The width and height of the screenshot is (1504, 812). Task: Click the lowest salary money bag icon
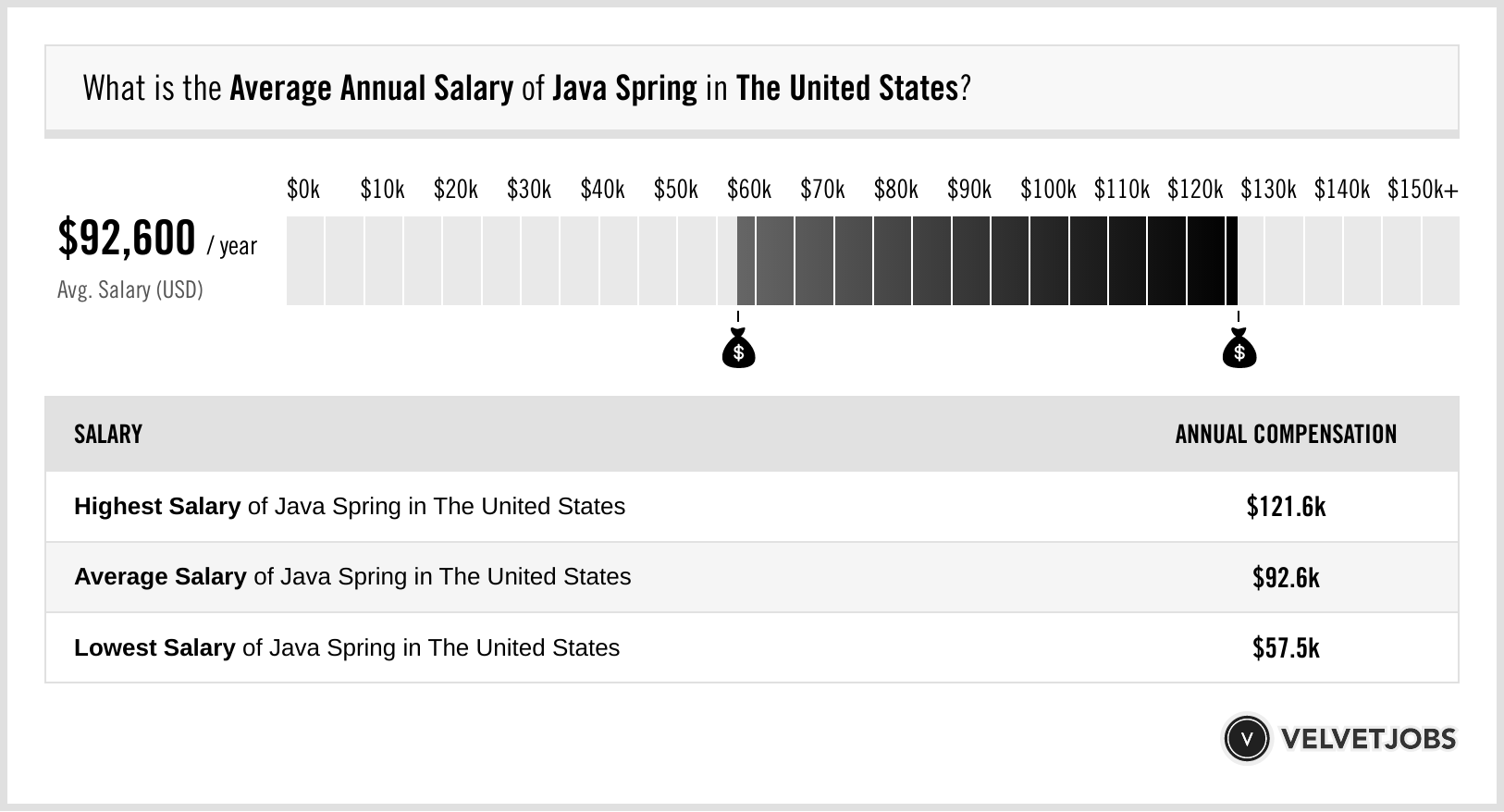coord(738,351)
